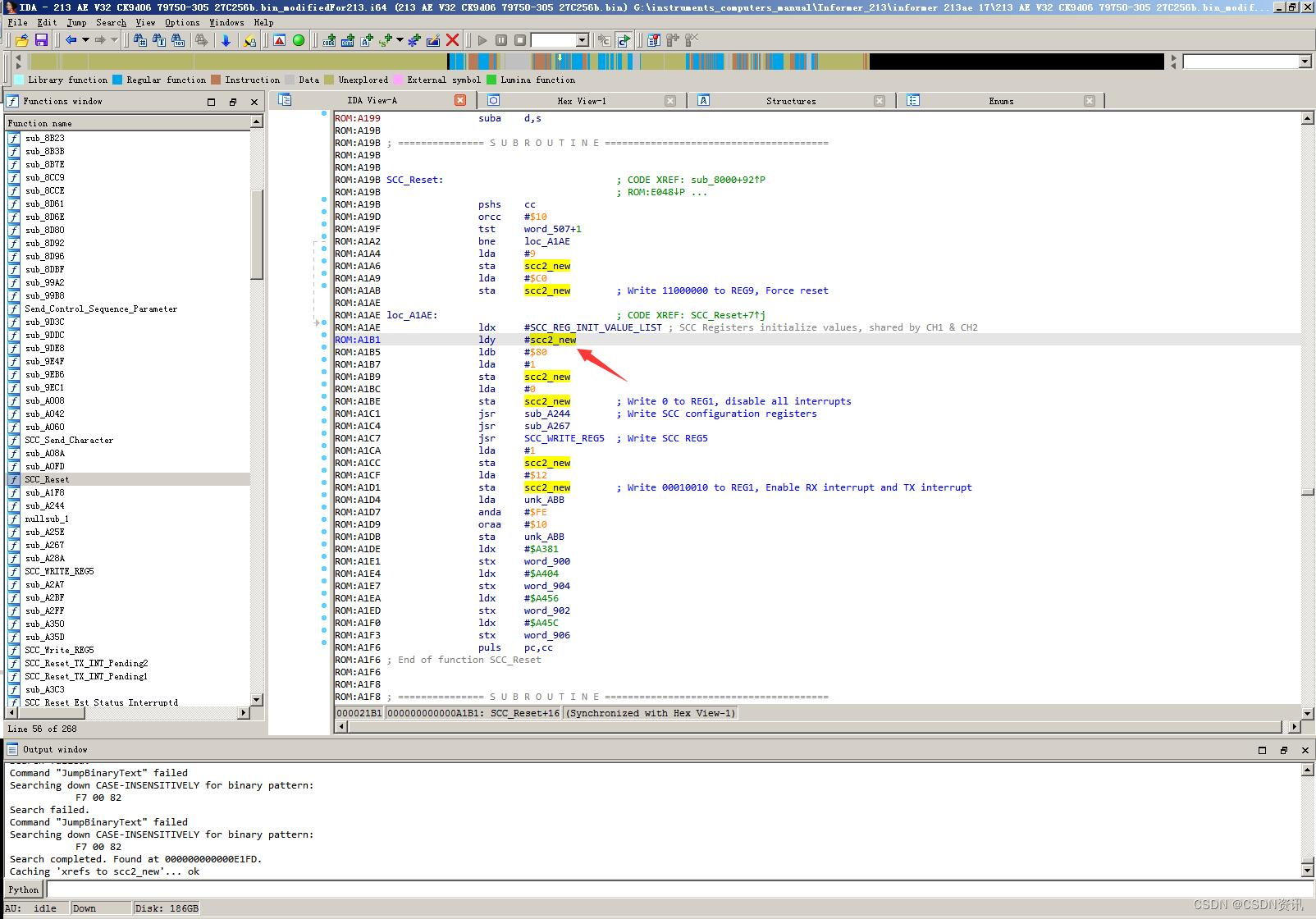Image resolution: width=1316 pixels, height=919 pixels.
Task: Open the Windows menu
Action: (226, 22)
